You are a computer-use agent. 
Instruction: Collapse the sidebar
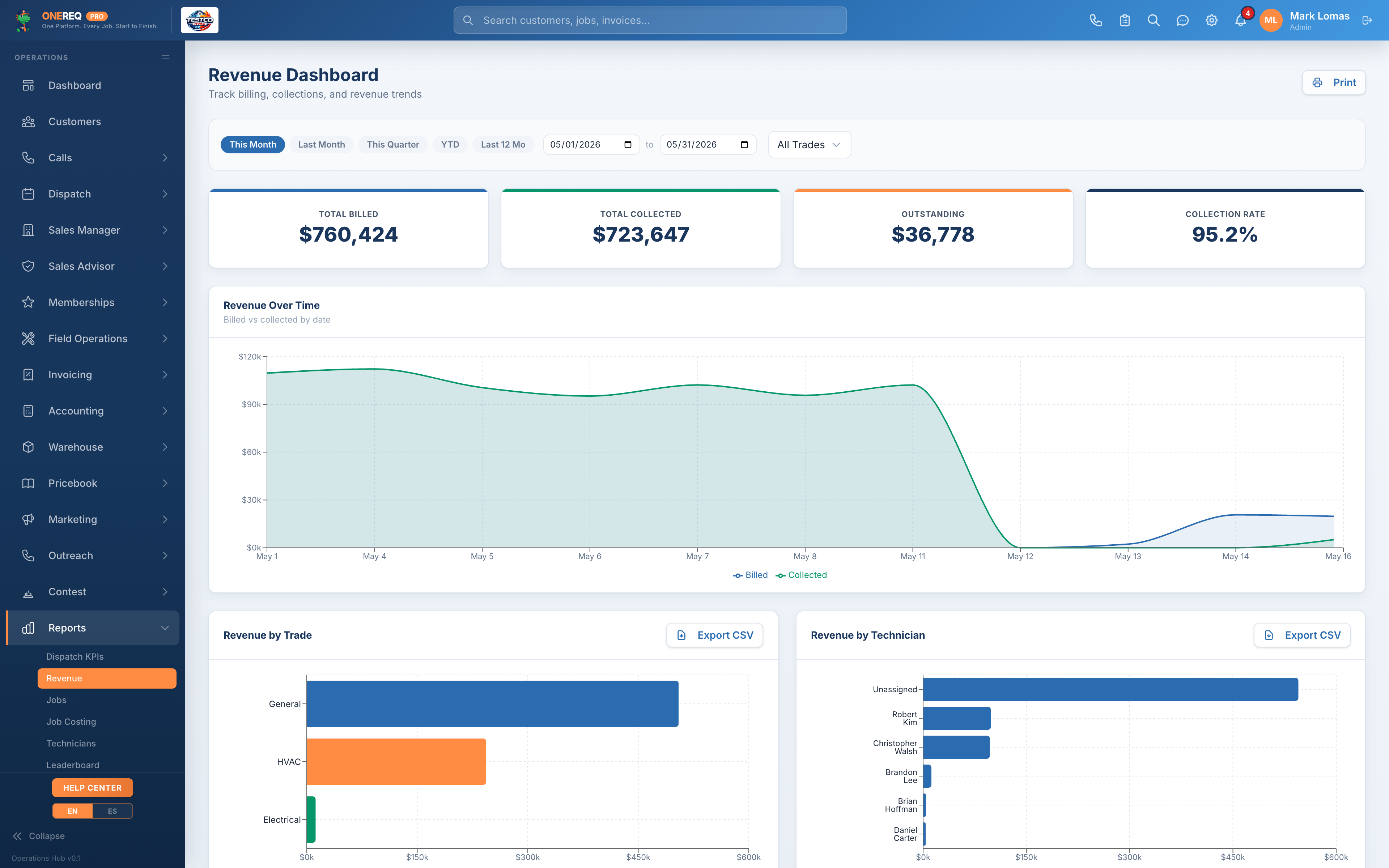pos(38,837)
